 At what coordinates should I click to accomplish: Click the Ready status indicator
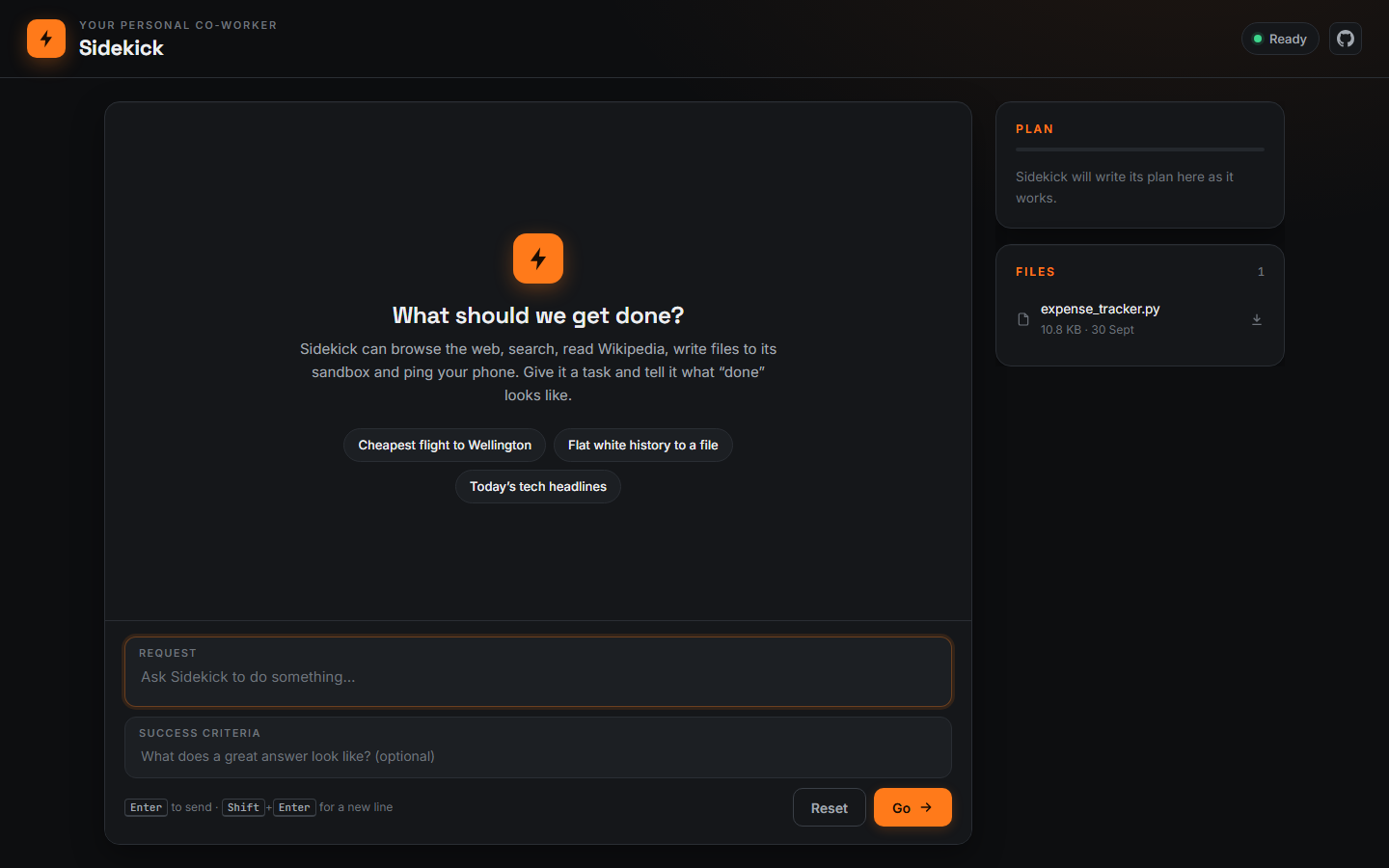pos(1280,39)
